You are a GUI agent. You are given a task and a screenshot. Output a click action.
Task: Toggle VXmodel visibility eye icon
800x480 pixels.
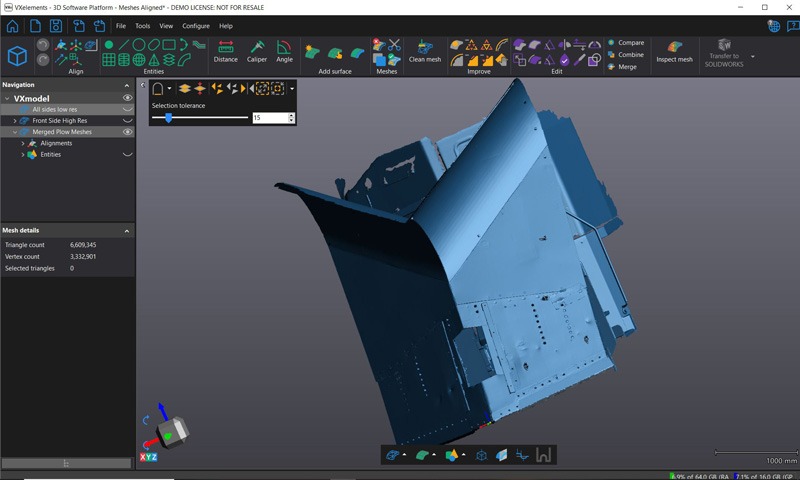pyautogui.click(x=127, y=99)
